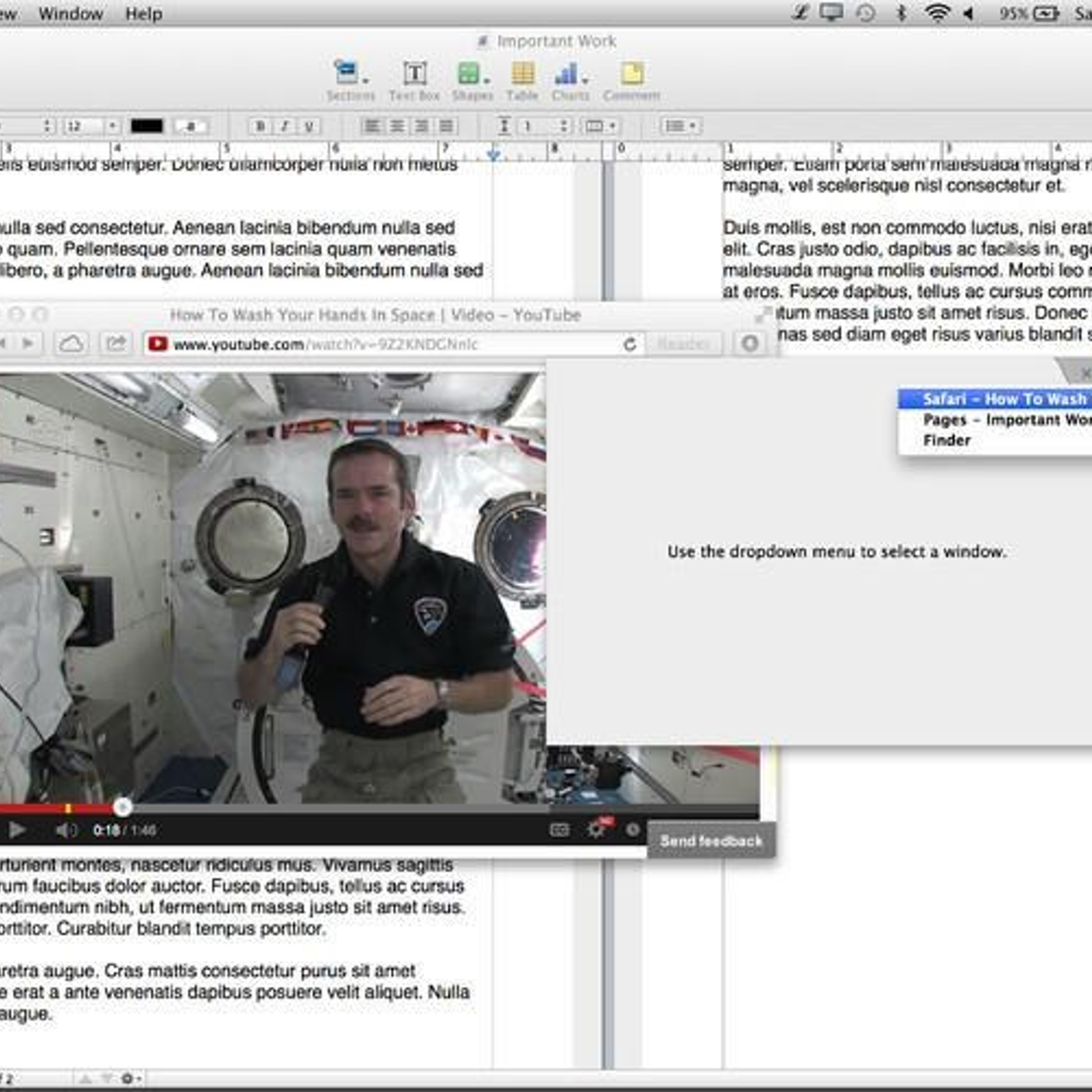
Task: Reload the YouTube page in Safari
Action: click(630, 344)
